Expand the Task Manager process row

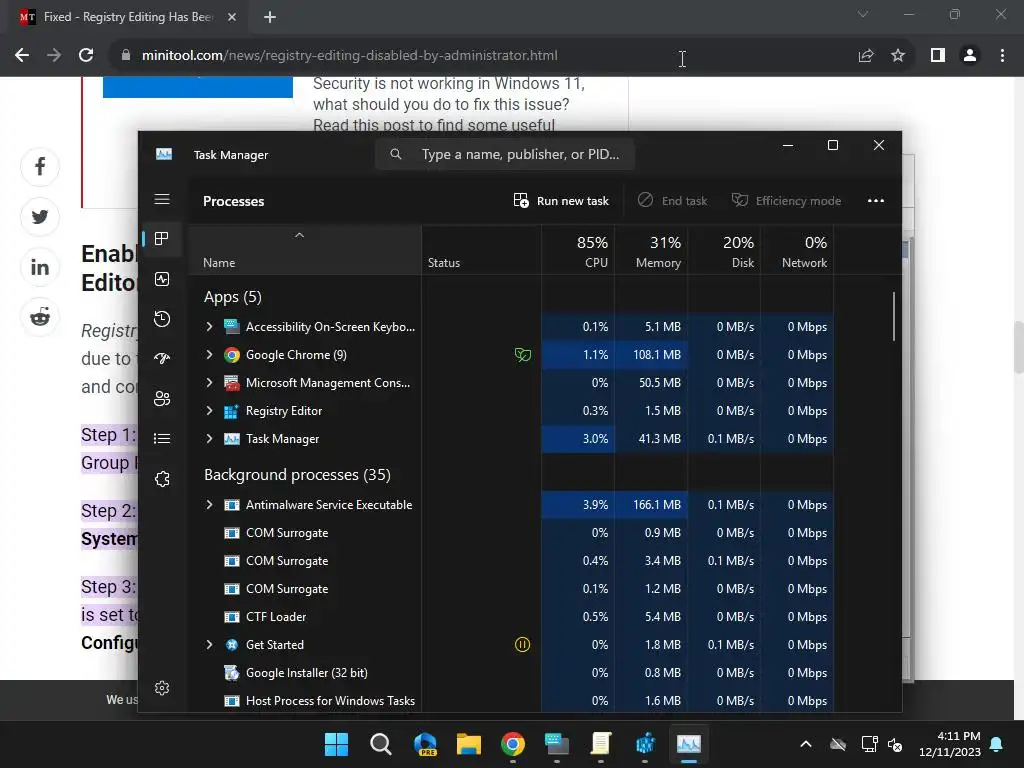[209, 439]
